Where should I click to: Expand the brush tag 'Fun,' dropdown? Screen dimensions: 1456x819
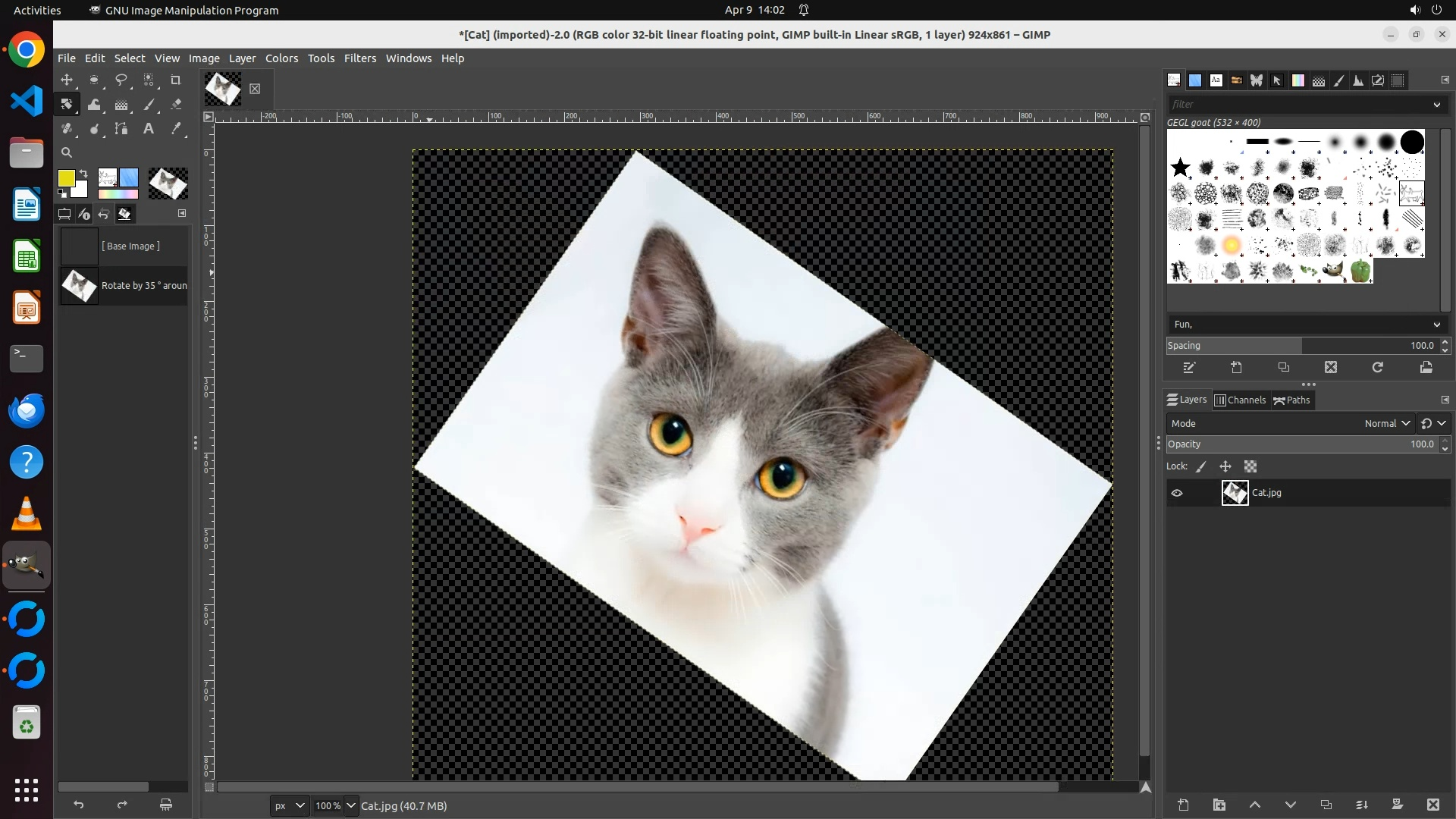click(x=1436, y=325)
